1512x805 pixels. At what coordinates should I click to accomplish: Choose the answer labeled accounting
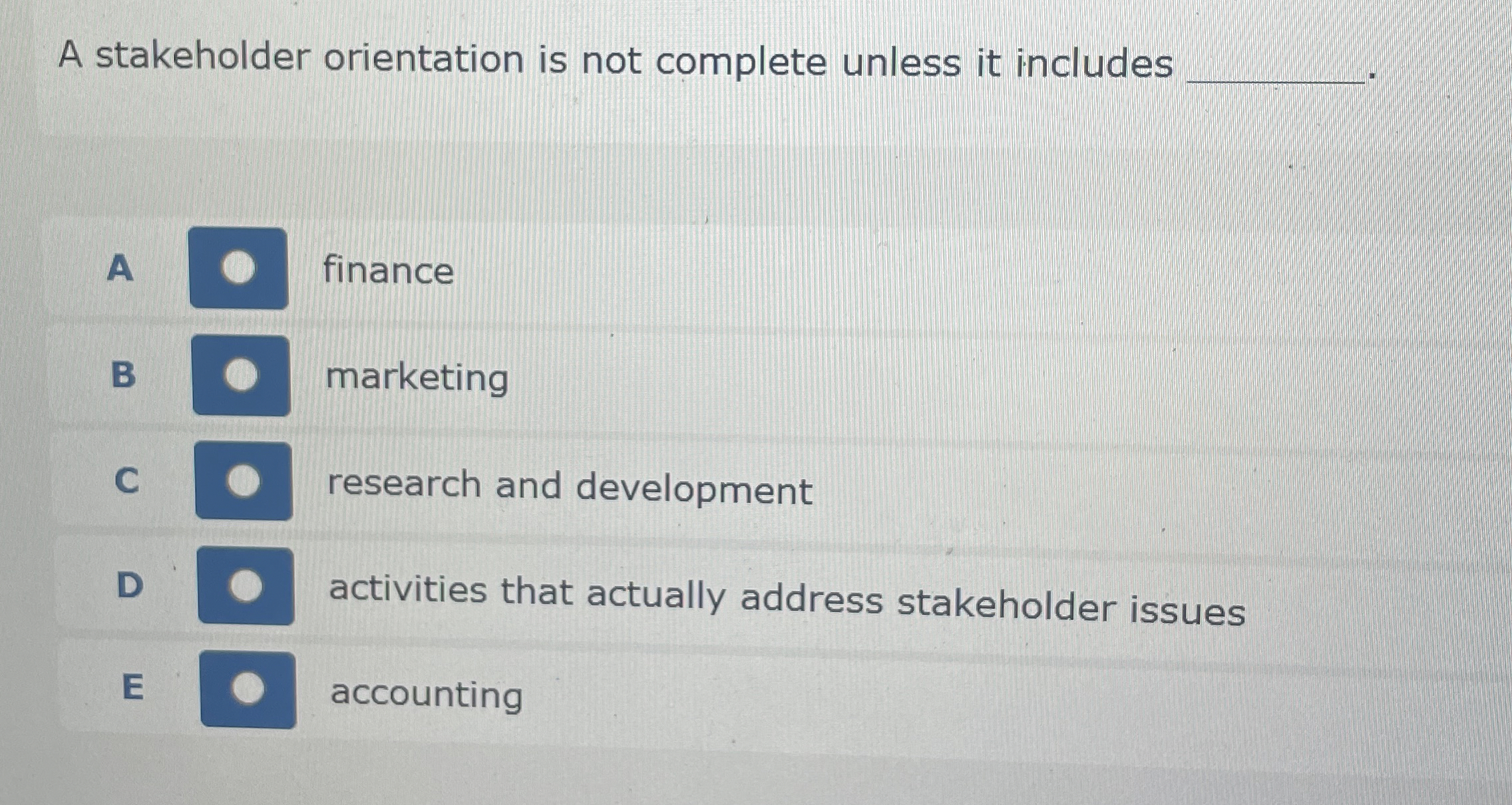(x=425, y=696)
